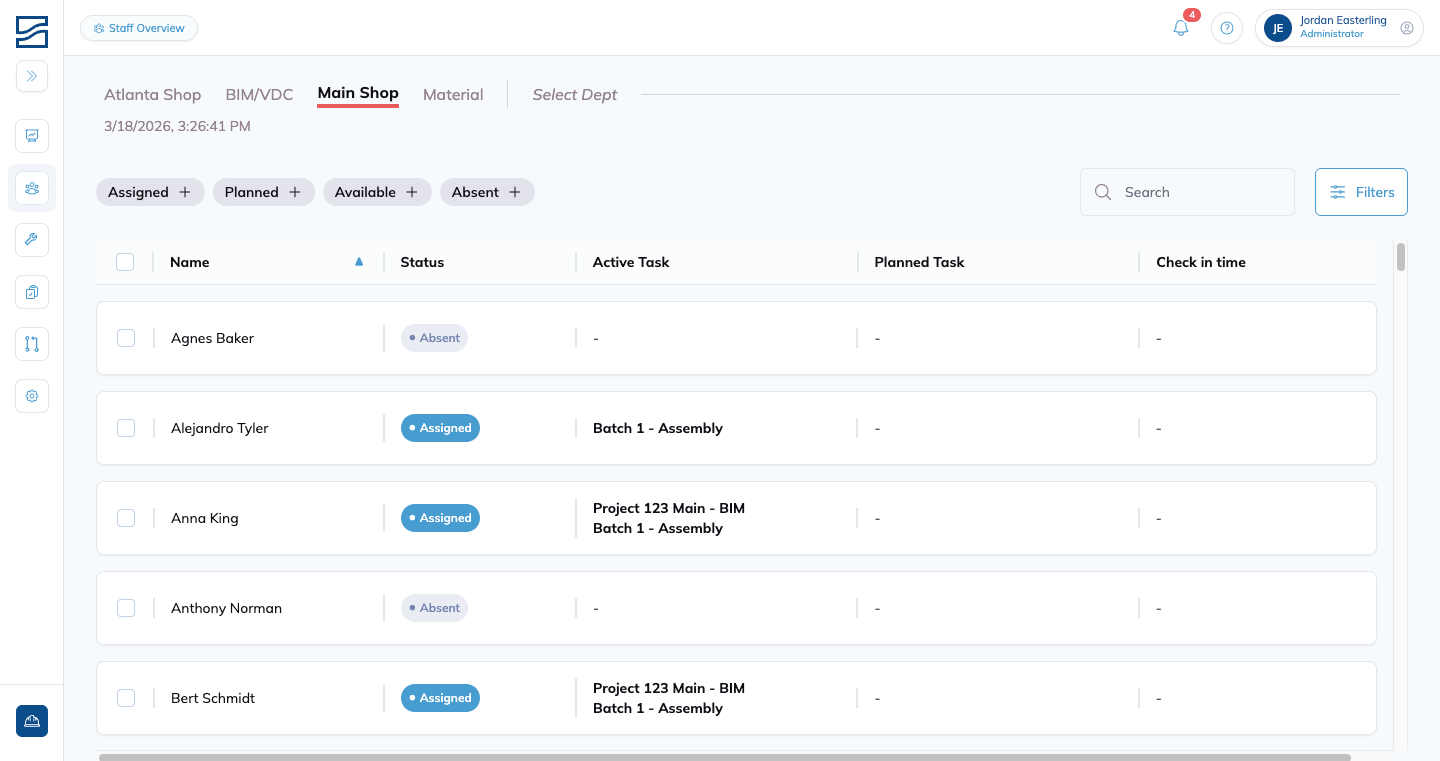The width and height of the screenshot is (1440, 761).
Task: Open the presentation chart sidebar icon
Action: click(x=32, y=136)
